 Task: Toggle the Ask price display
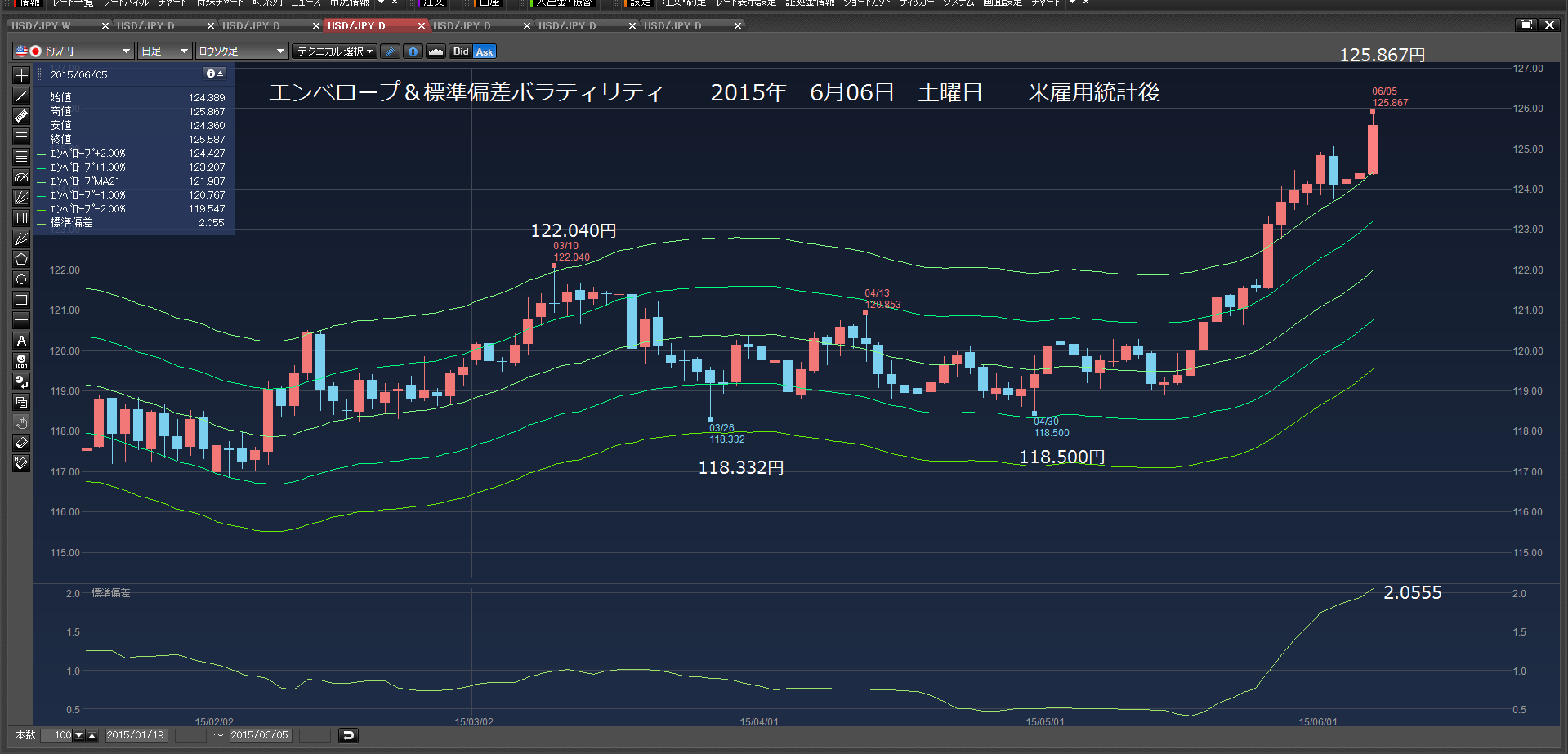coord(485,51)
